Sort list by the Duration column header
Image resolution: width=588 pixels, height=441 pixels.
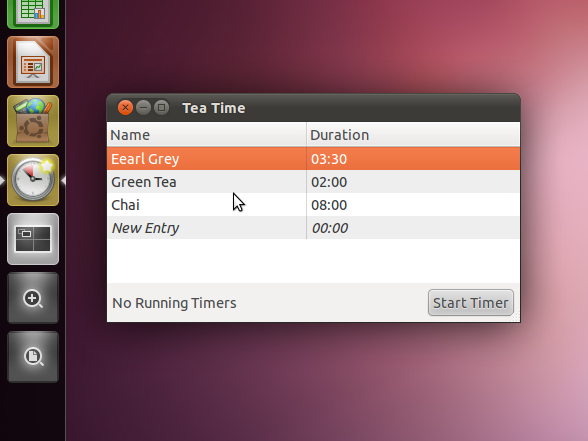point(413,135)
